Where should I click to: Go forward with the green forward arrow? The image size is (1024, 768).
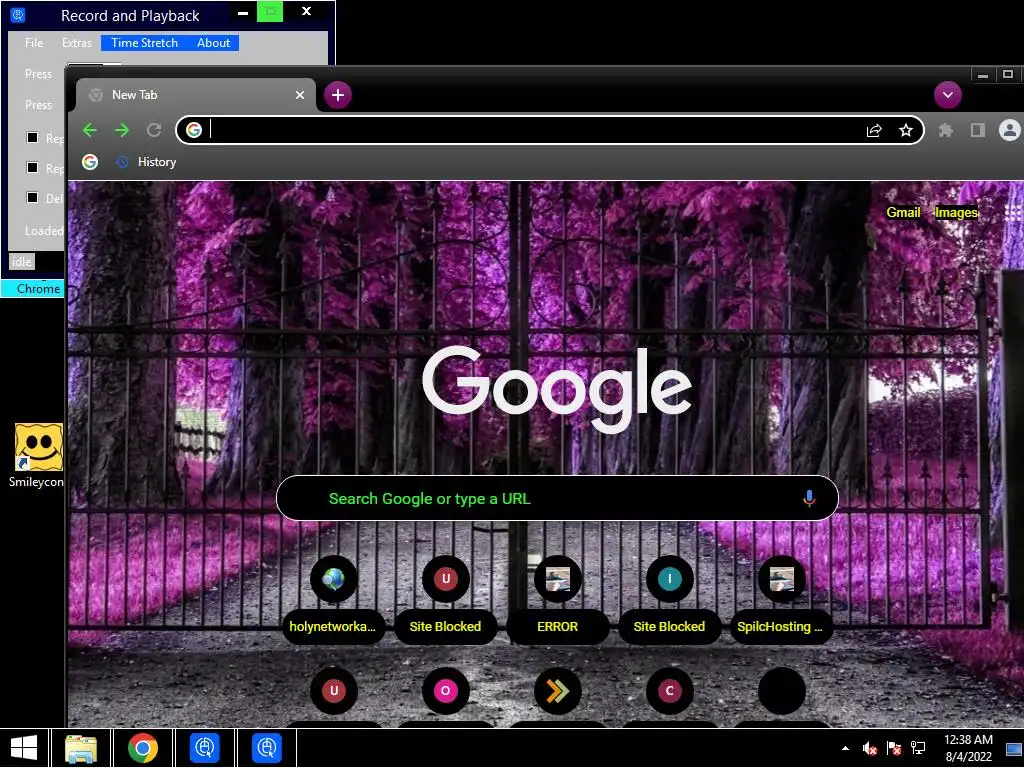pos(122,131)
